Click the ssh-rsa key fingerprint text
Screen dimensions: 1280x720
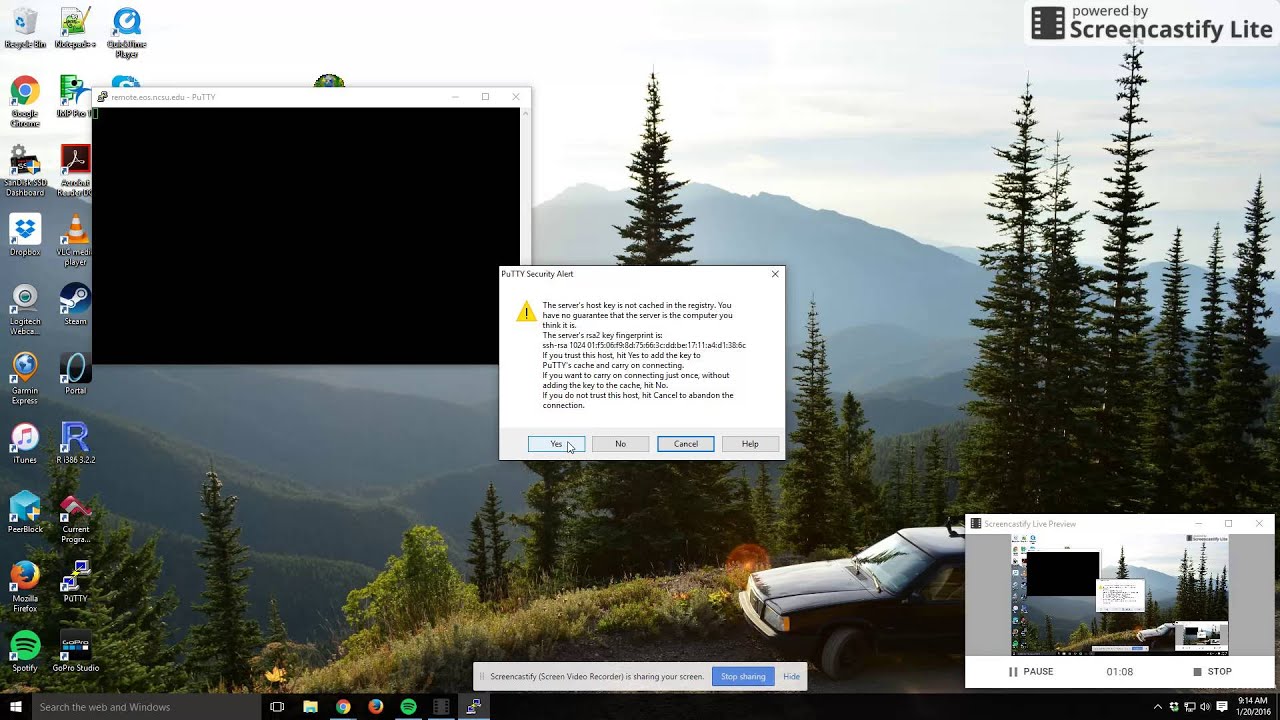pyautogui.click(x=644, y=345)
